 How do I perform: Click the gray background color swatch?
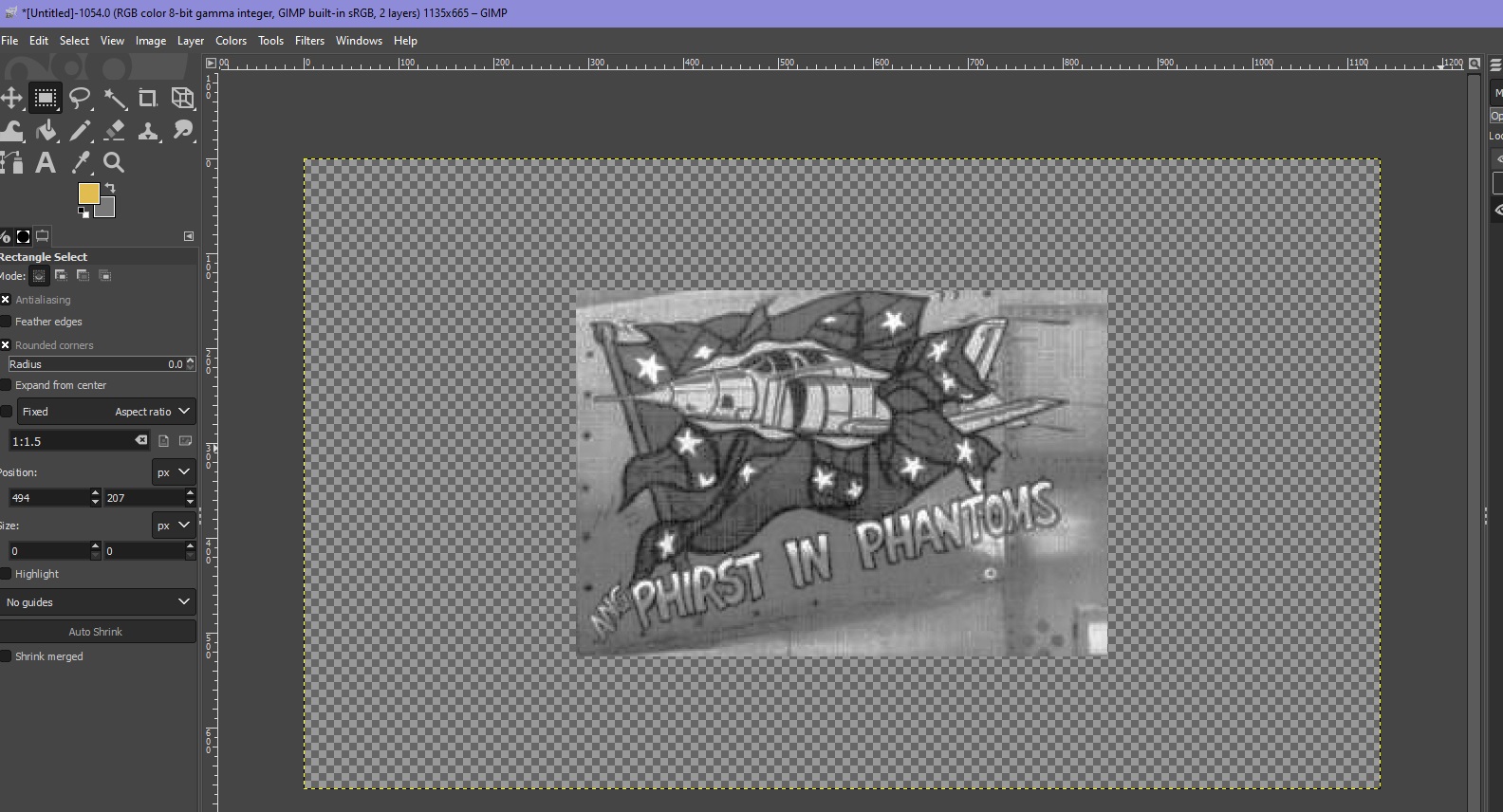click(106, 209)
